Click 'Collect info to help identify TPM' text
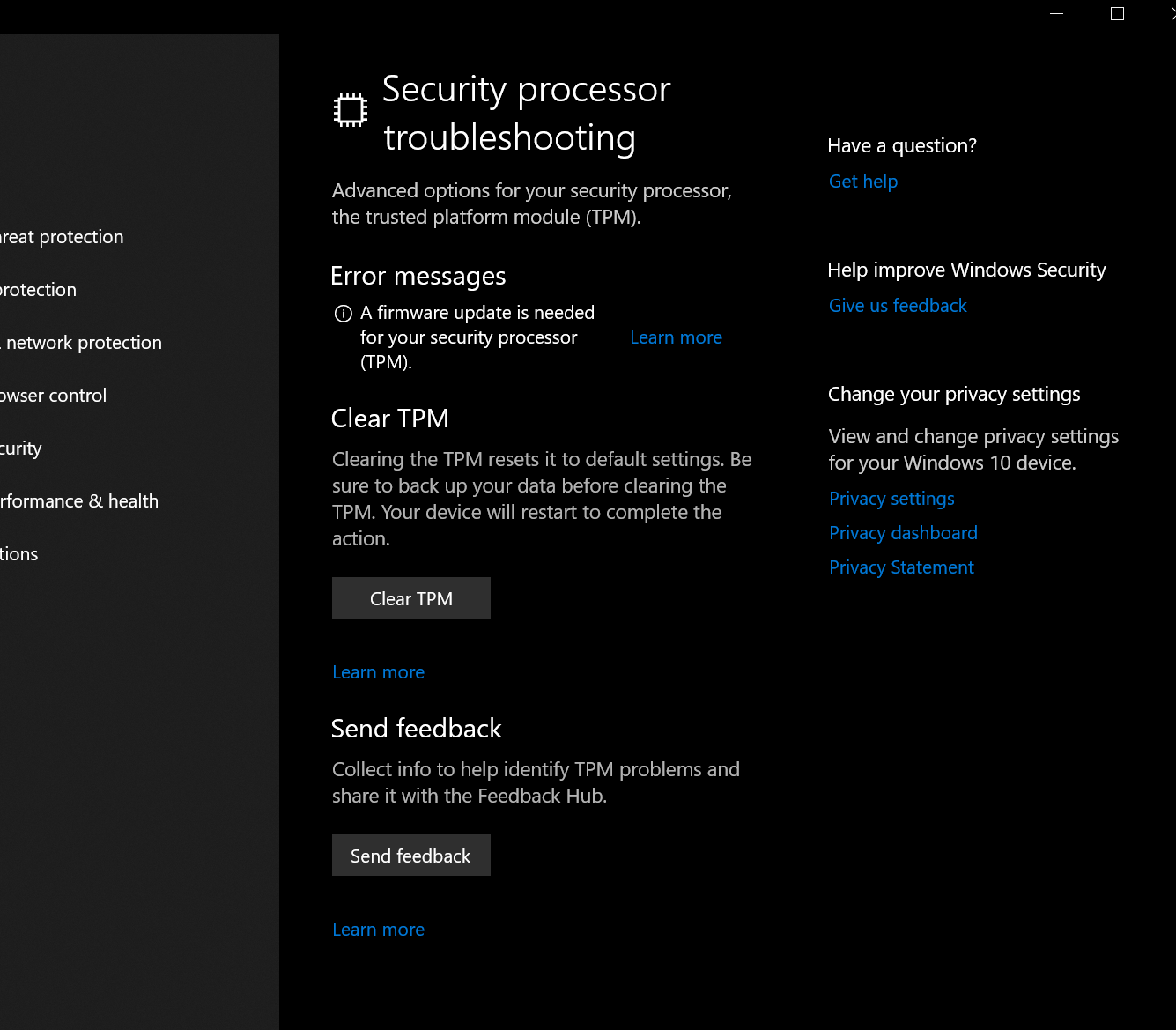The image size is (1176, 1030). 536,782
